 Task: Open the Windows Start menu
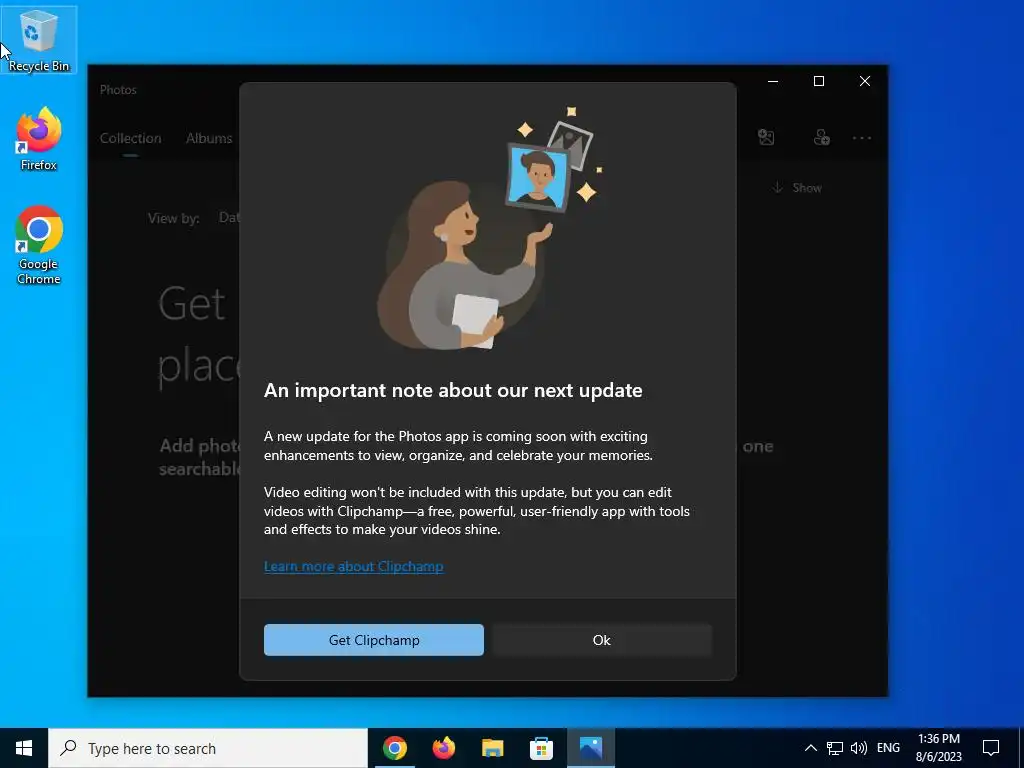click(24, 748)
